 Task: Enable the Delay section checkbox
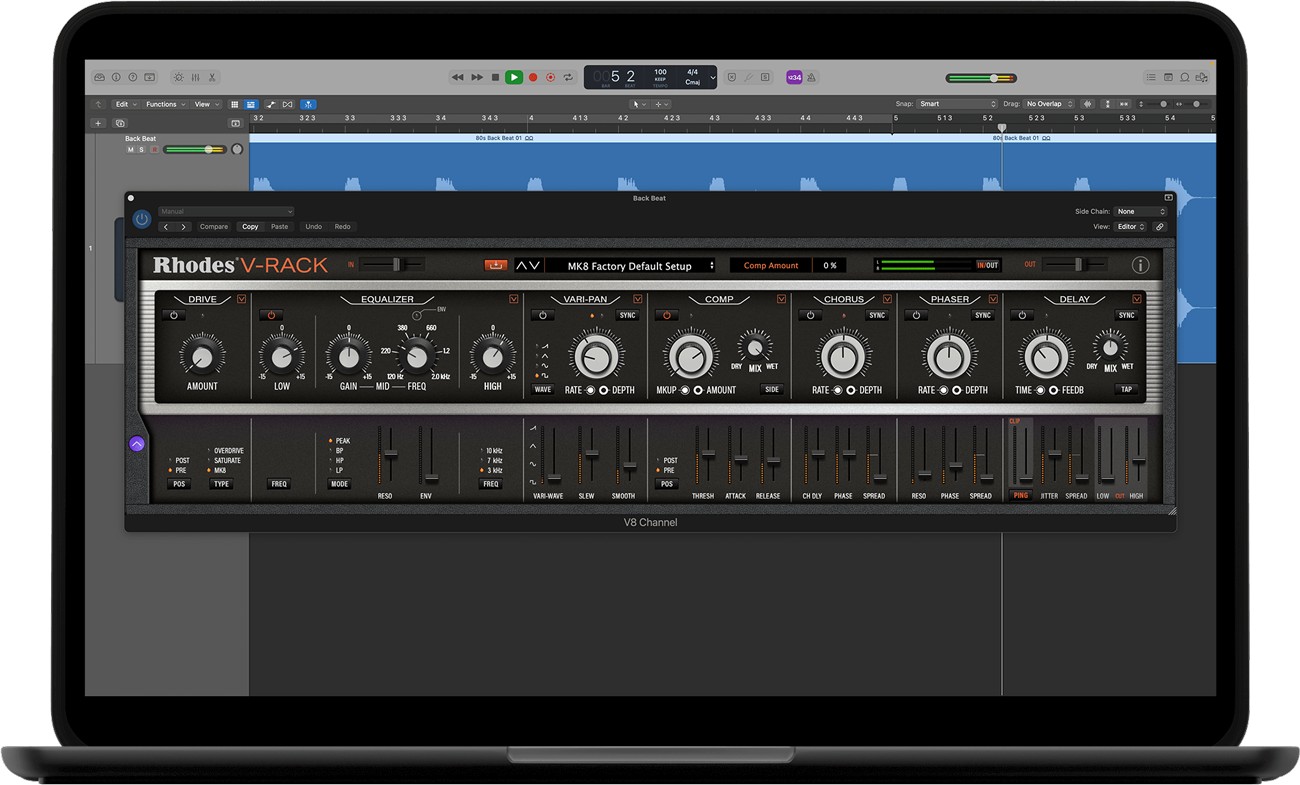1137,298
